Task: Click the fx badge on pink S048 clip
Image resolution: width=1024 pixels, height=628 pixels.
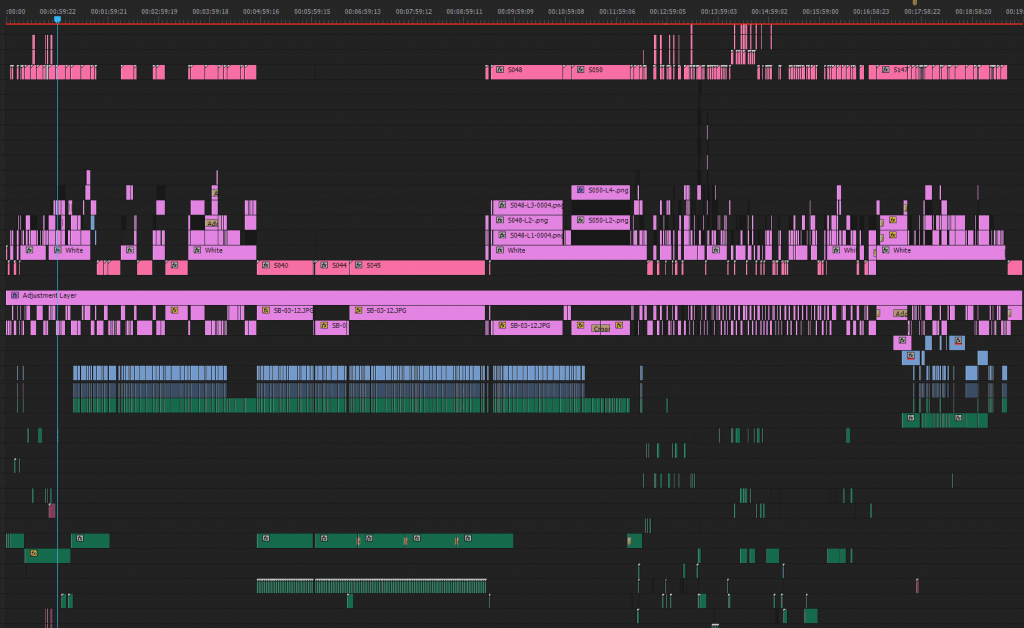Action: pos(500,70)
